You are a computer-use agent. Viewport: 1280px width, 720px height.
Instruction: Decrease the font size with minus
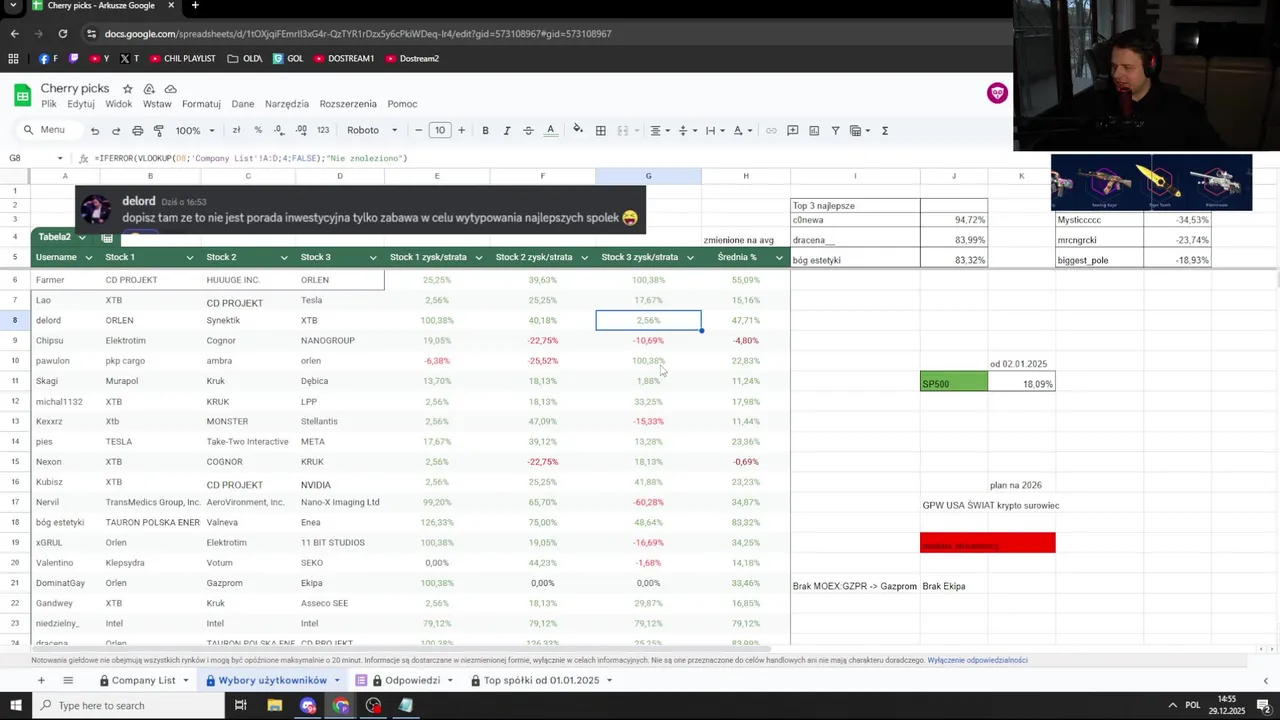(x=418, y=130)
